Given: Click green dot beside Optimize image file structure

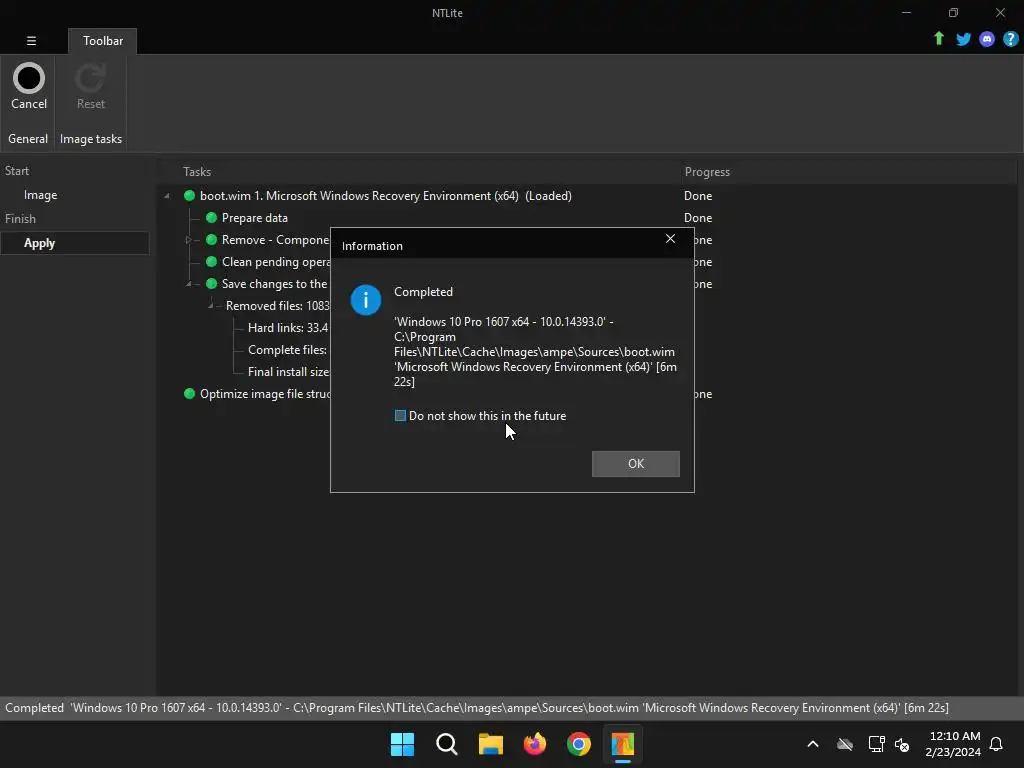Looking at the screenshot, I should (189, 394).
